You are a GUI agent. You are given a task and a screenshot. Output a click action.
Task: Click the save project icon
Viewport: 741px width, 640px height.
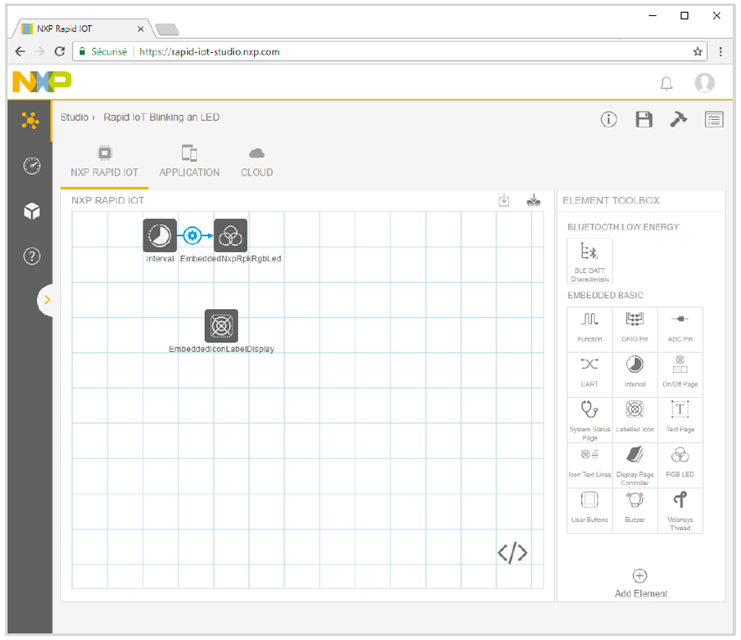click(x=644, y=119)
